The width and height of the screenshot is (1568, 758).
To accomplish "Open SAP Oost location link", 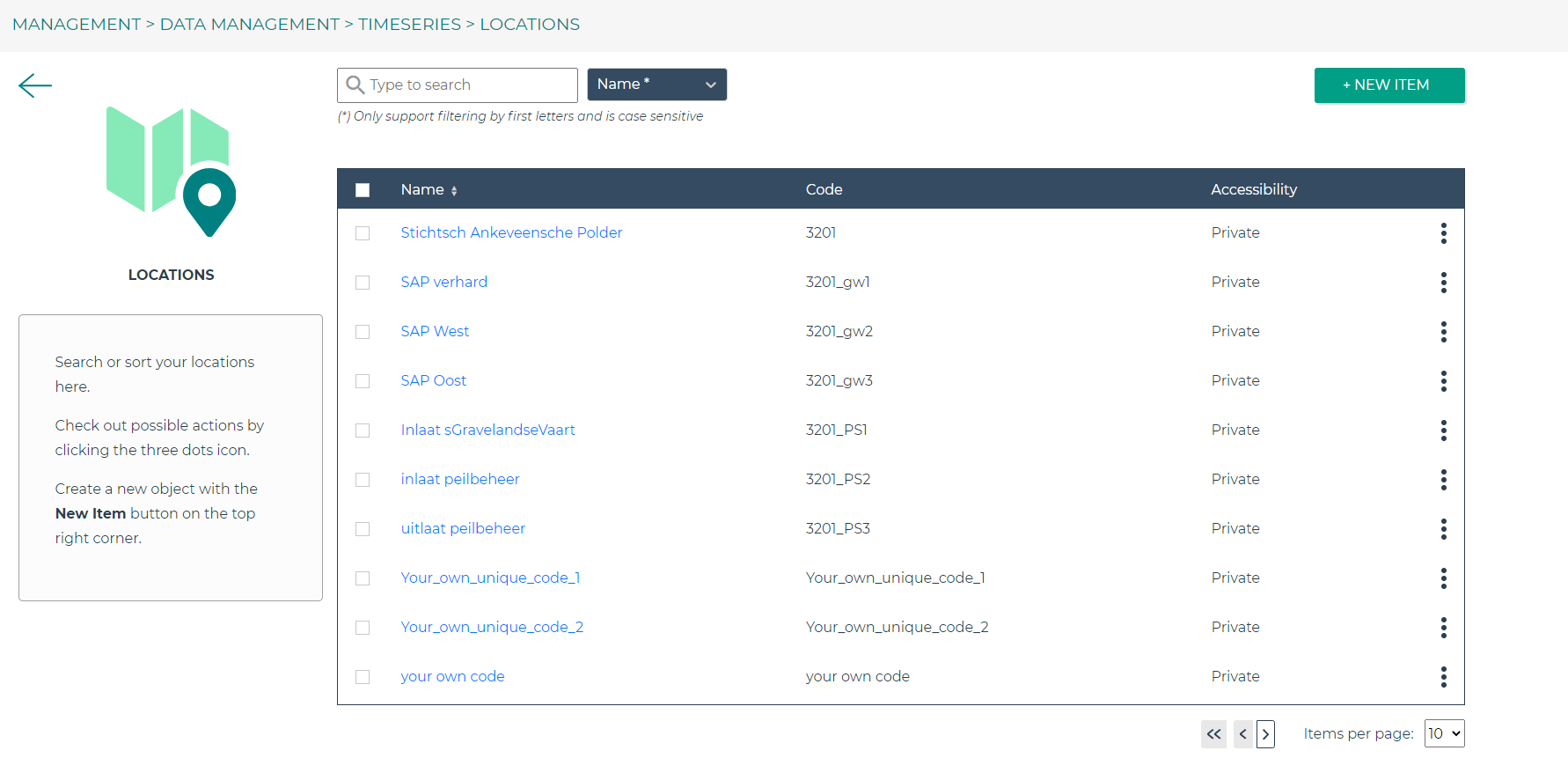I will (433, 380).
